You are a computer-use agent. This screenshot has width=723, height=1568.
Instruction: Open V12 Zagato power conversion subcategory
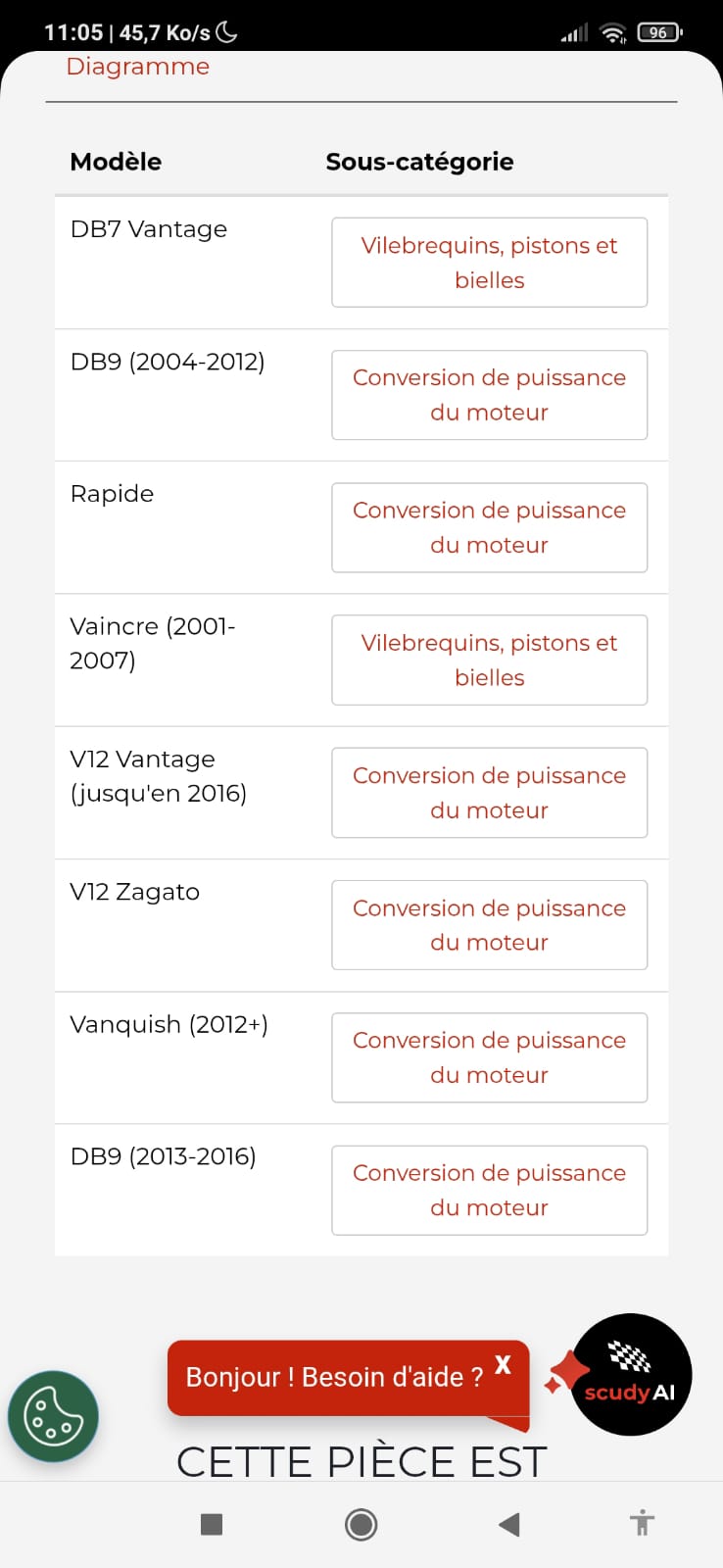489,925
